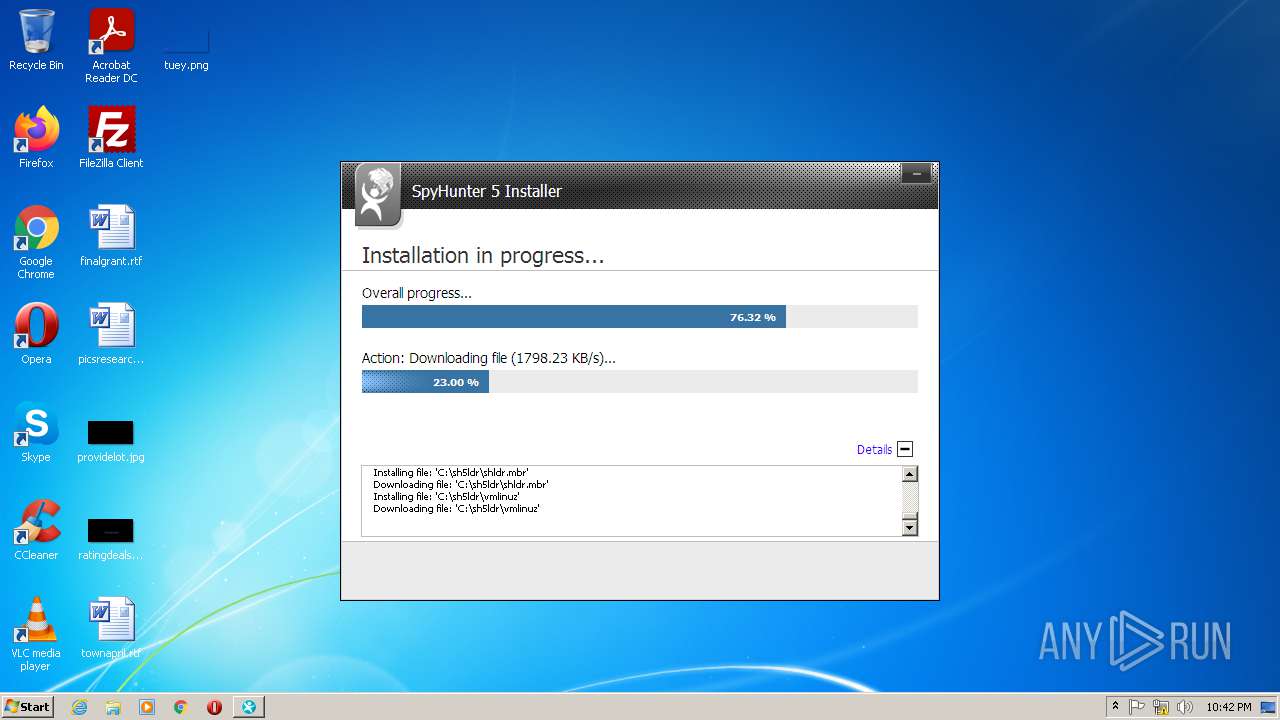The height and width of the screenshot is (720, 1280).
Task: Select log line "Downloading file: 'C:\sh5ldr\vmlinuz'"
Action: 456,508
